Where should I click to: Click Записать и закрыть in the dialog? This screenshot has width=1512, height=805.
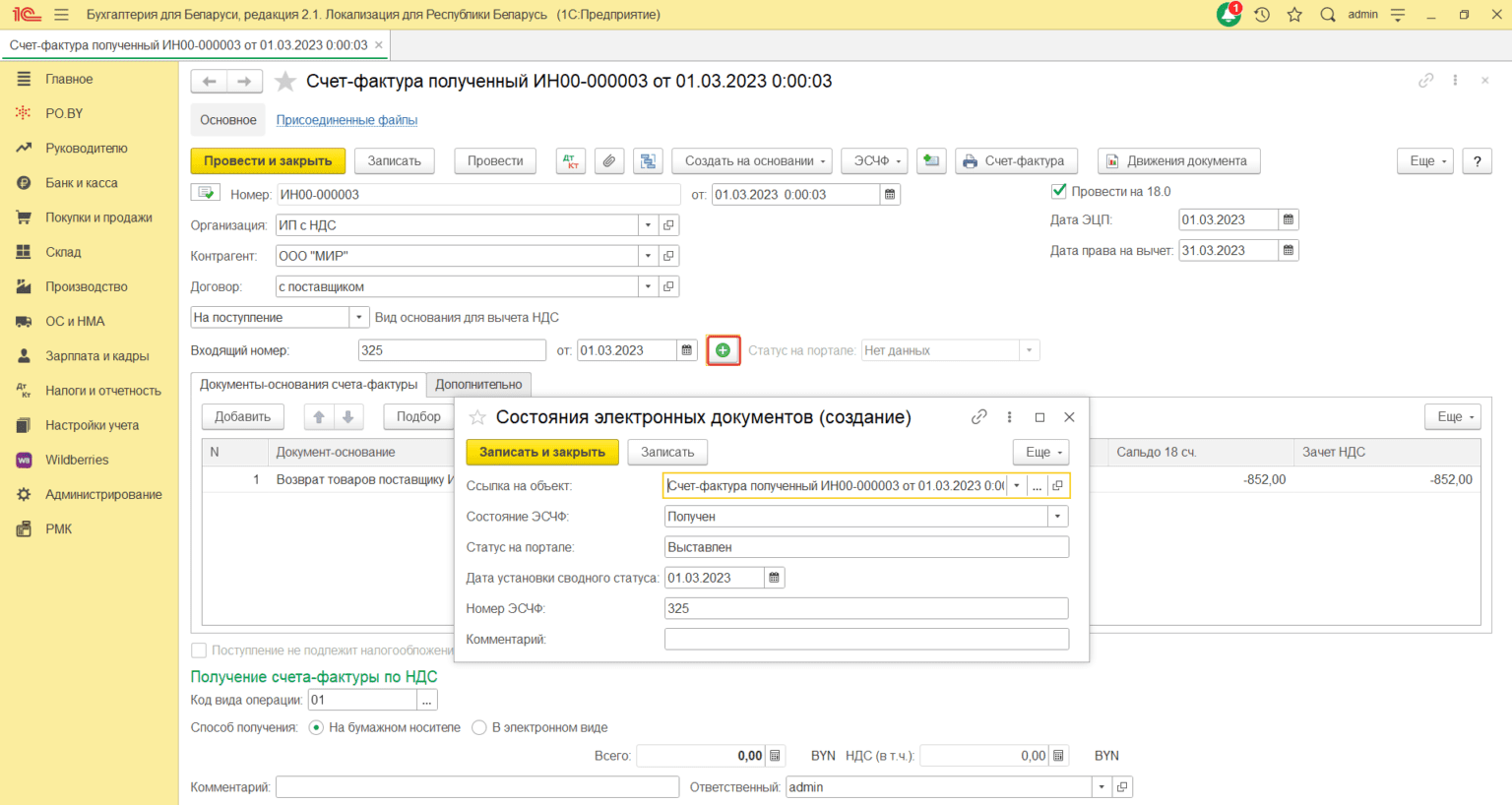coord(541,453)
